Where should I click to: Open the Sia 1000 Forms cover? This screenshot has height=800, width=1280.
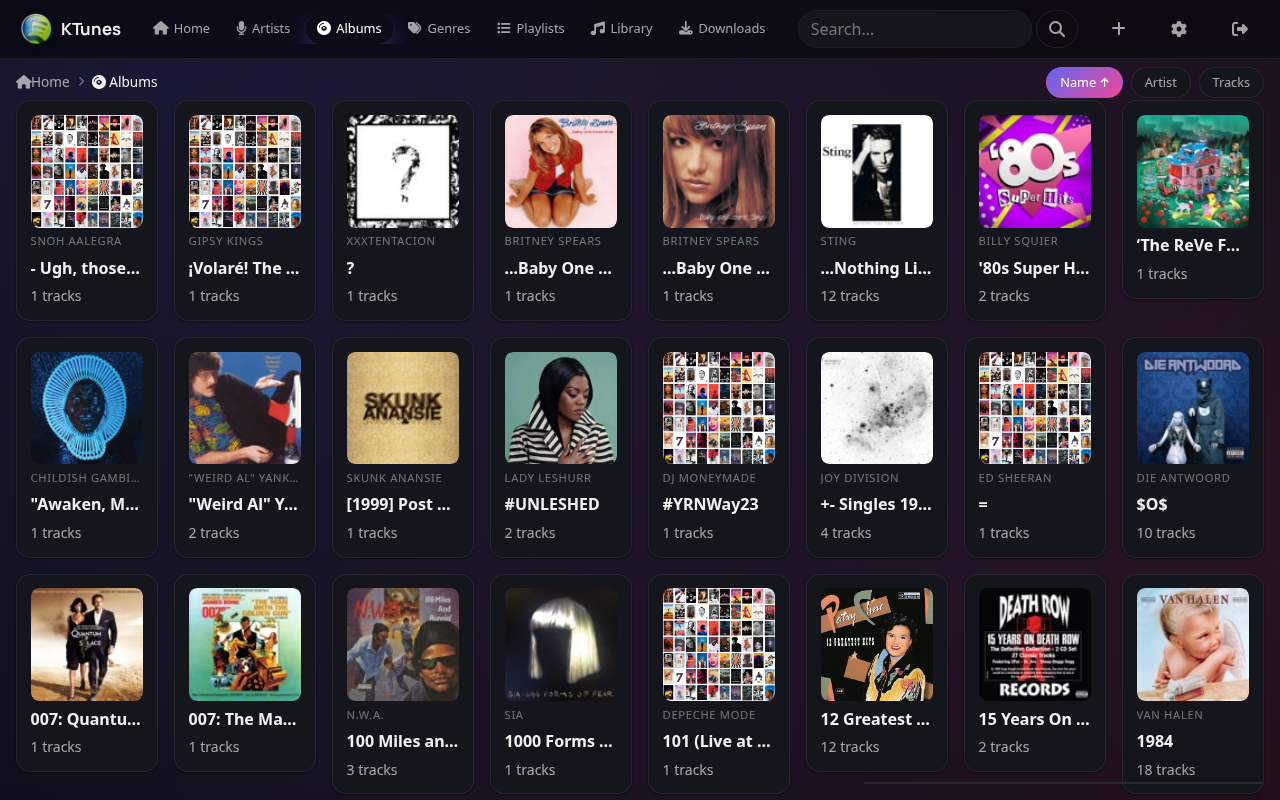(561, 645)
